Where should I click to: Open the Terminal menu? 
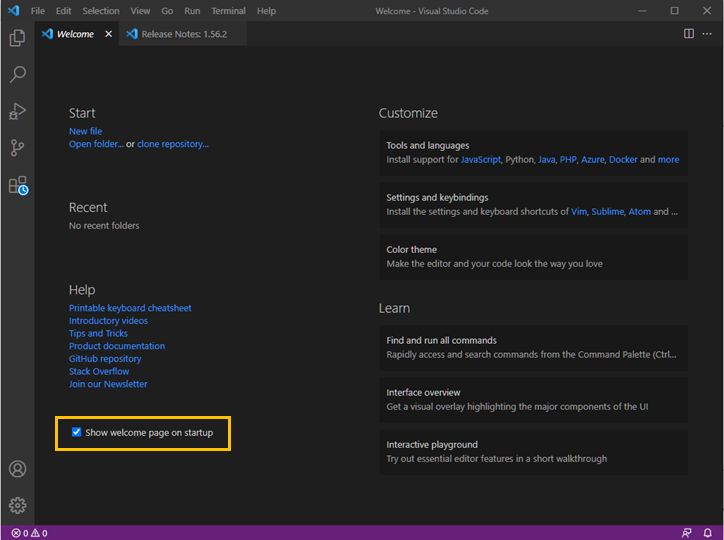tap(229, 11)
